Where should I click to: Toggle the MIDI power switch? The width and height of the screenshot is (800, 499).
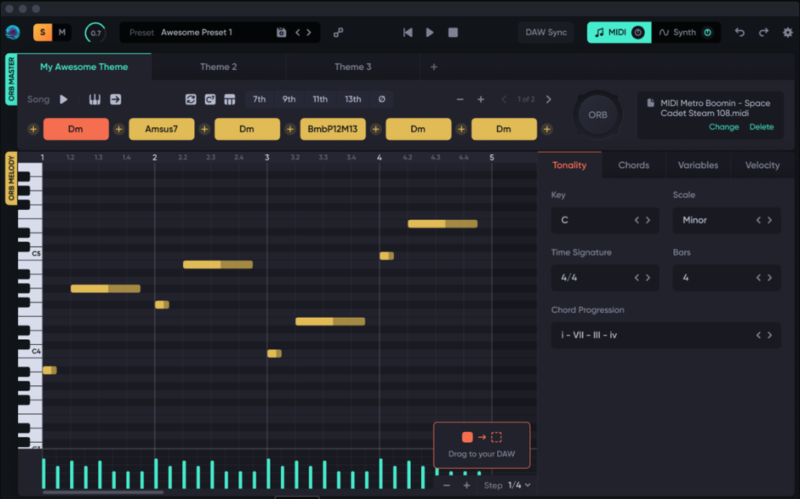click(x=636, y=33)
